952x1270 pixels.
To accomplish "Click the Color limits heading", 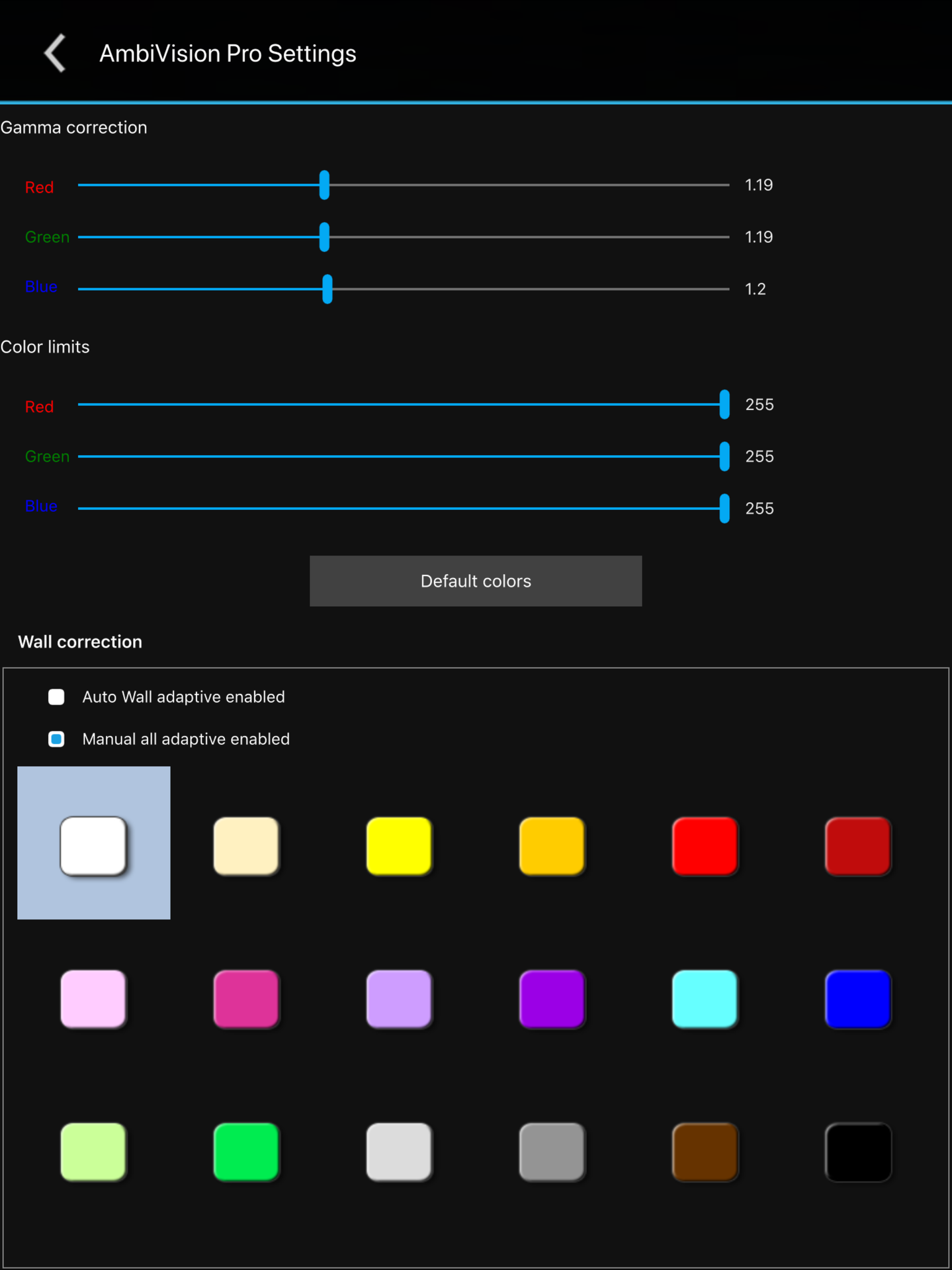I will click(x=45, y=347).
